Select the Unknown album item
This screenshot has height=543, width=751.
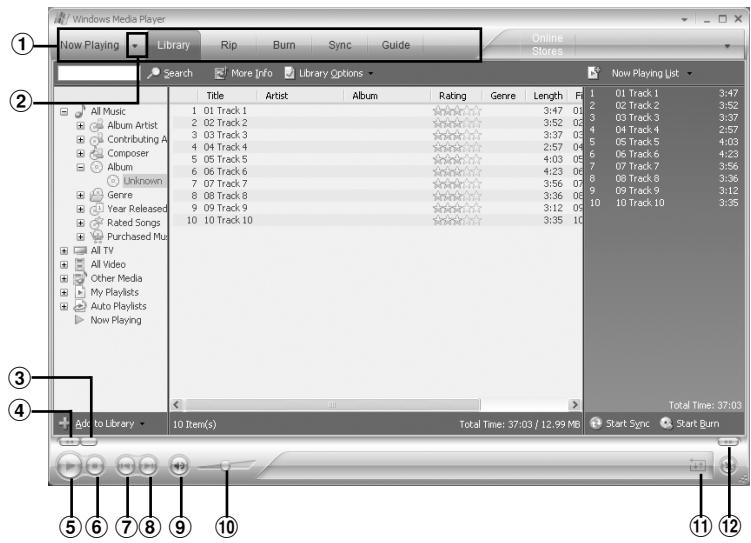click(x=143, y=181)
